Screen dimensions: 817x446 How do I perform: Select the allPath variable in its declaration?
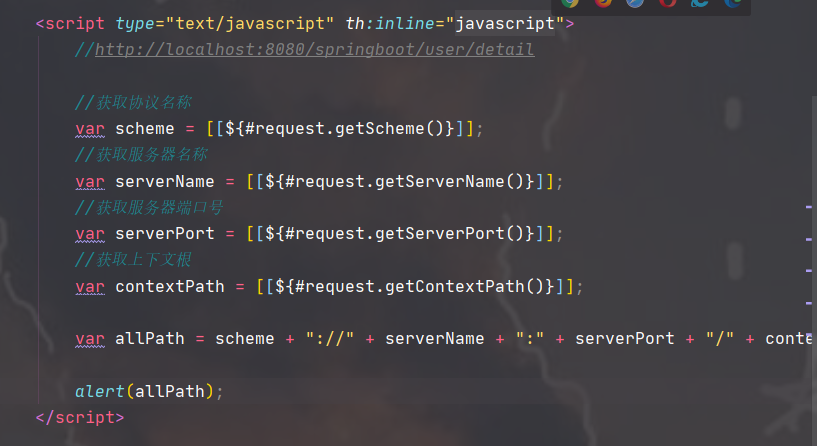tap(150, 339)
